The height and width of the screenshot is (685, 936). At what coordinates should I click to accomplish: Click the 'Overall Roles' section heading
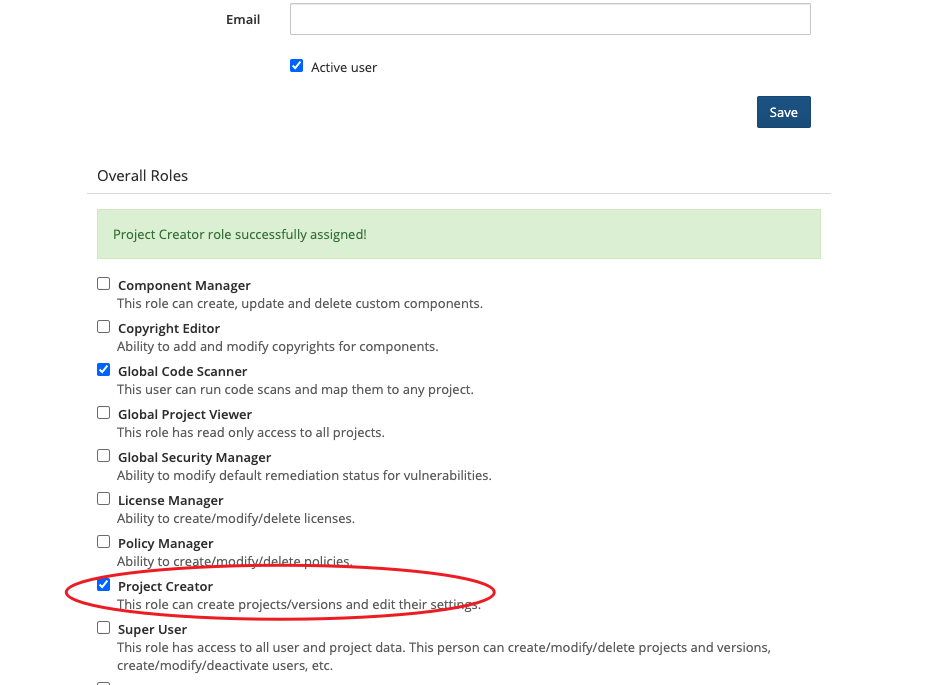coord(142,176)
